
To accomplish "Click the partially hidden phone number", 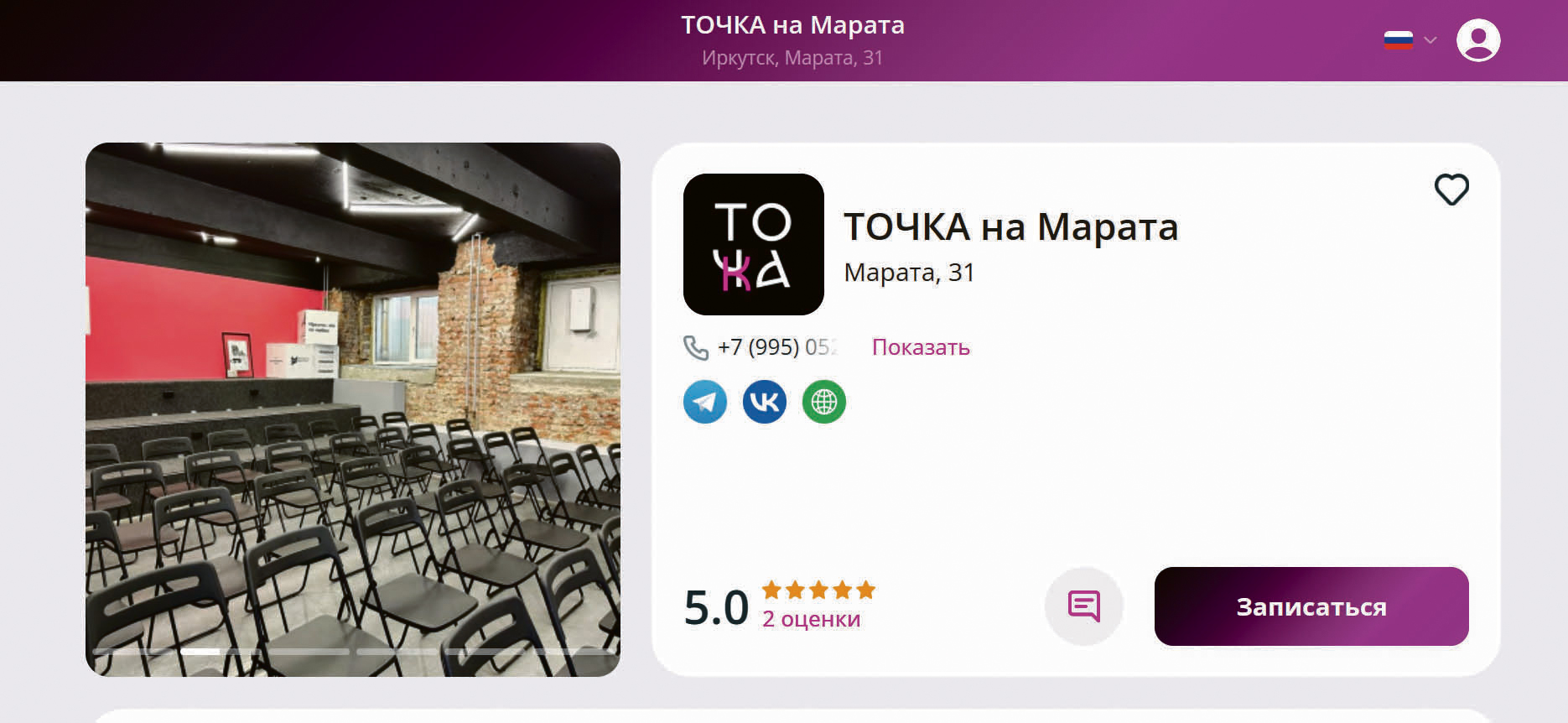I will (778, 347).
